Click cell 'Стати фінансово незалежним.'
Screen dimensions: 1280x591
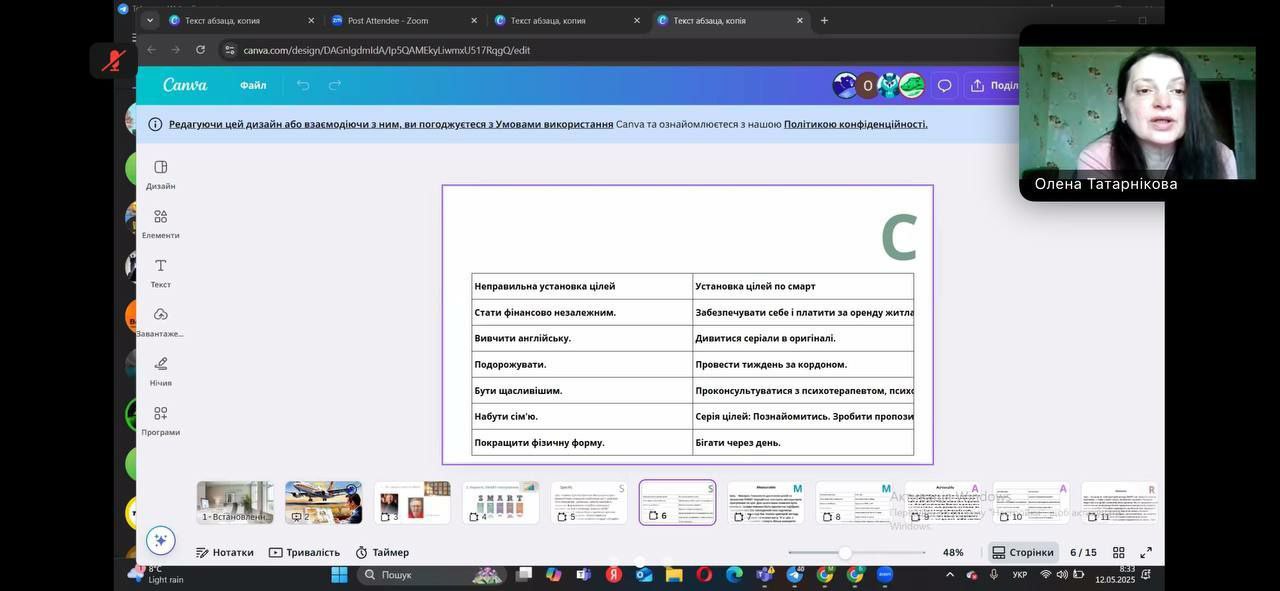pyautogui.click(x=582, y=312)
